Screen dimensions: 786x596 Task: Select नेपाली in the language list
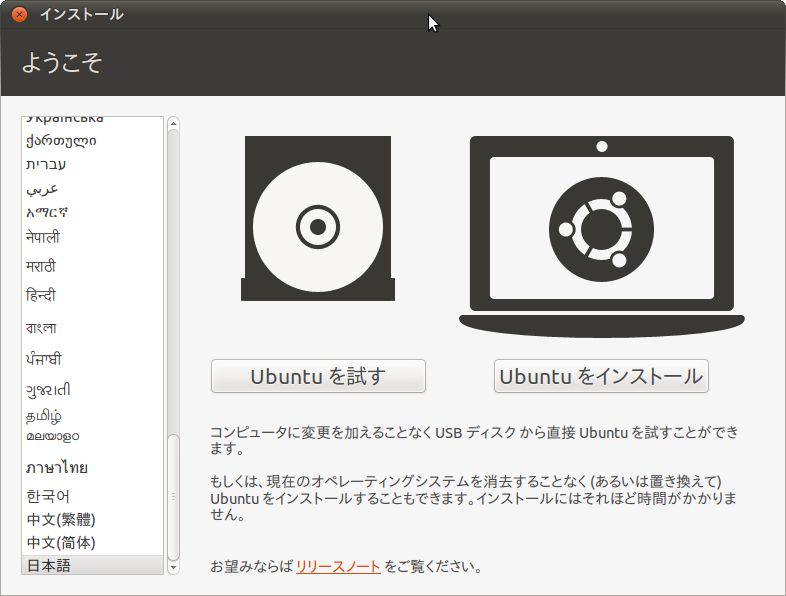click(x=92, y=237)
